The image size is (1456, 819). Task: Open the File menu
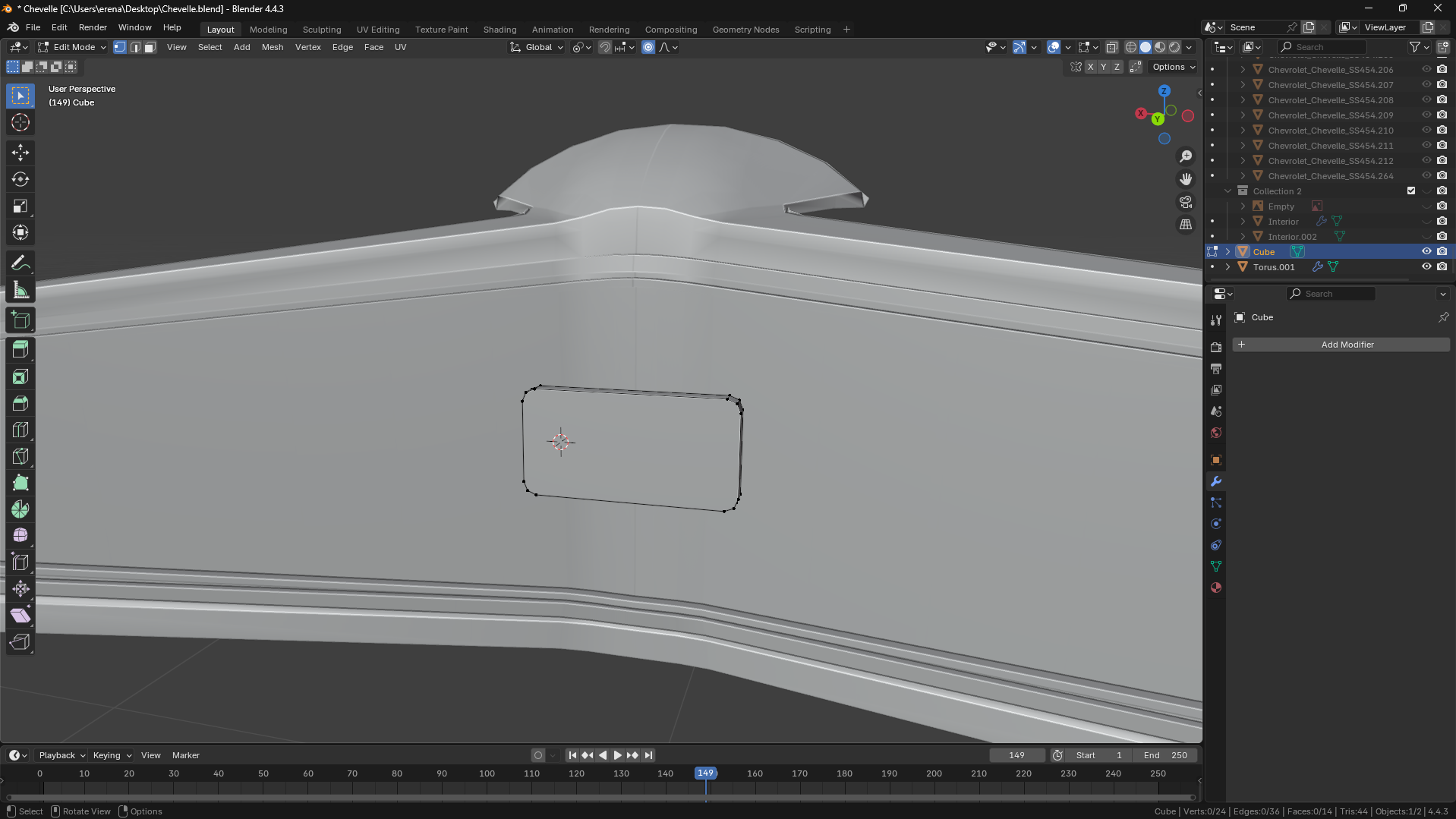click(x=33, y=27)
